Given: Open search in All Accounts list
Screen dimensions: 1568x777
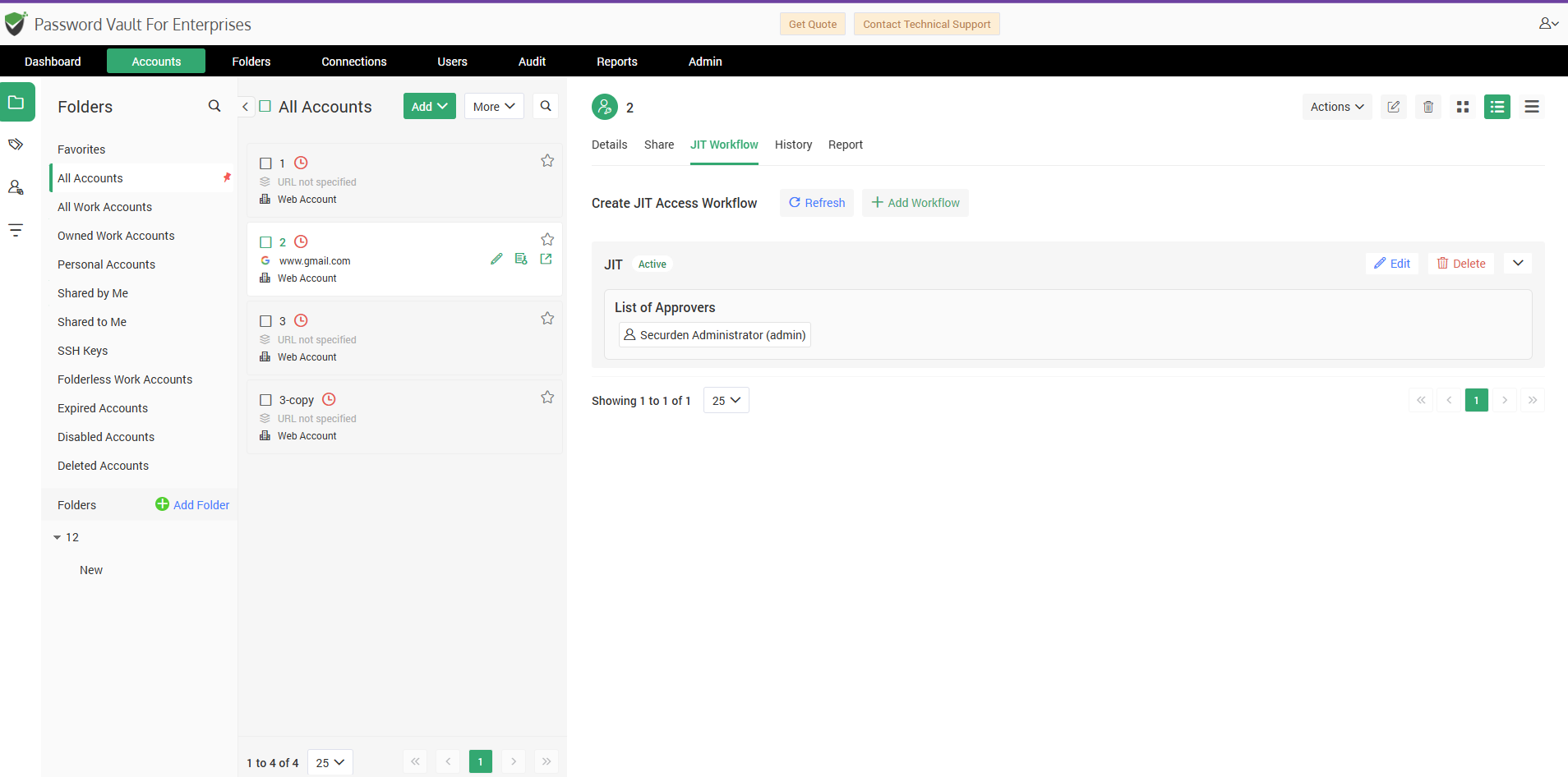Looking at the screenshot, I should coord(546,106).
